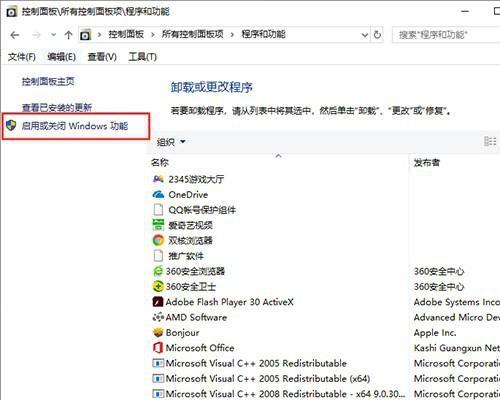
Task: Click the control panel icon in address bar
Action: tap(85, 35)
